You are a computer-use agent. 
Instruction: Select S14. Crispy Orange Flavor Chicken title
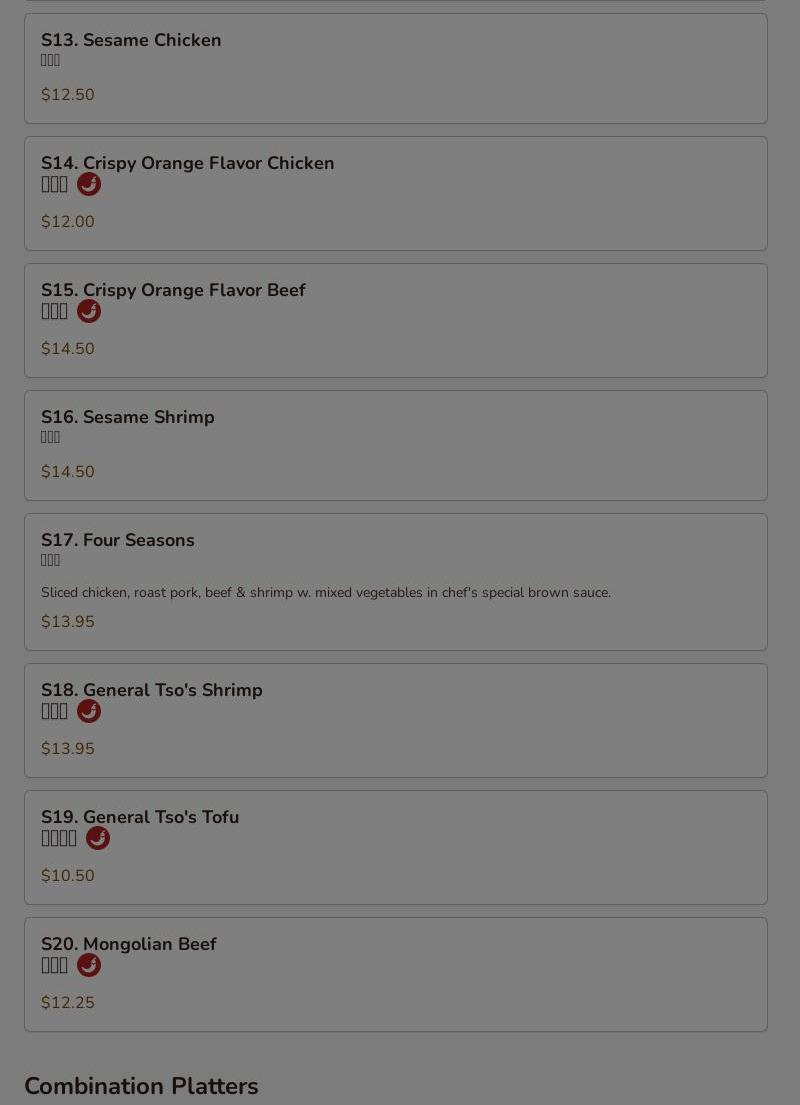coord(187,163)
